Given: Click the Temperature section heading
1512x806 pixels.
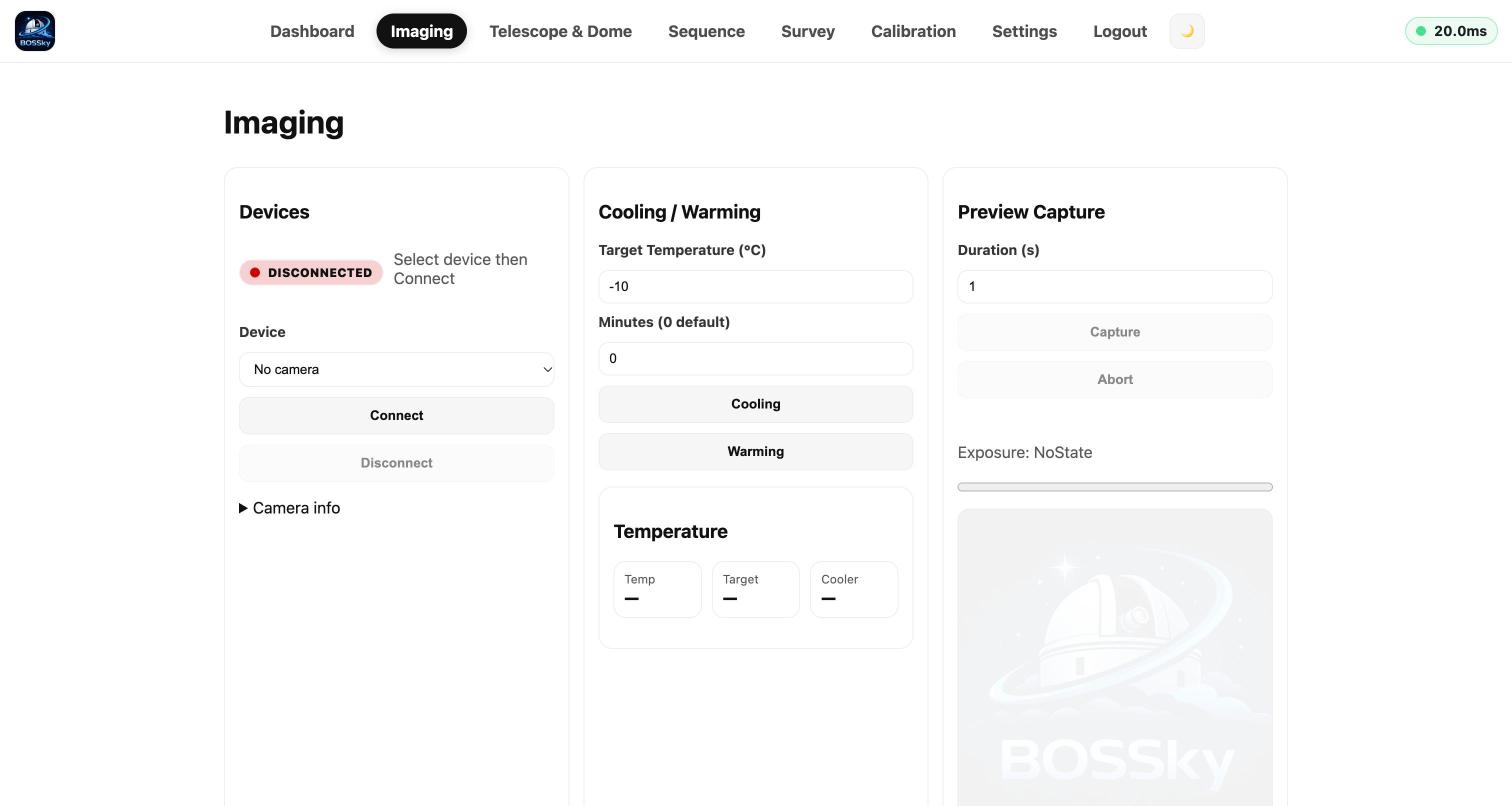Looking at the screenshot, I should [x=670, y=532].
